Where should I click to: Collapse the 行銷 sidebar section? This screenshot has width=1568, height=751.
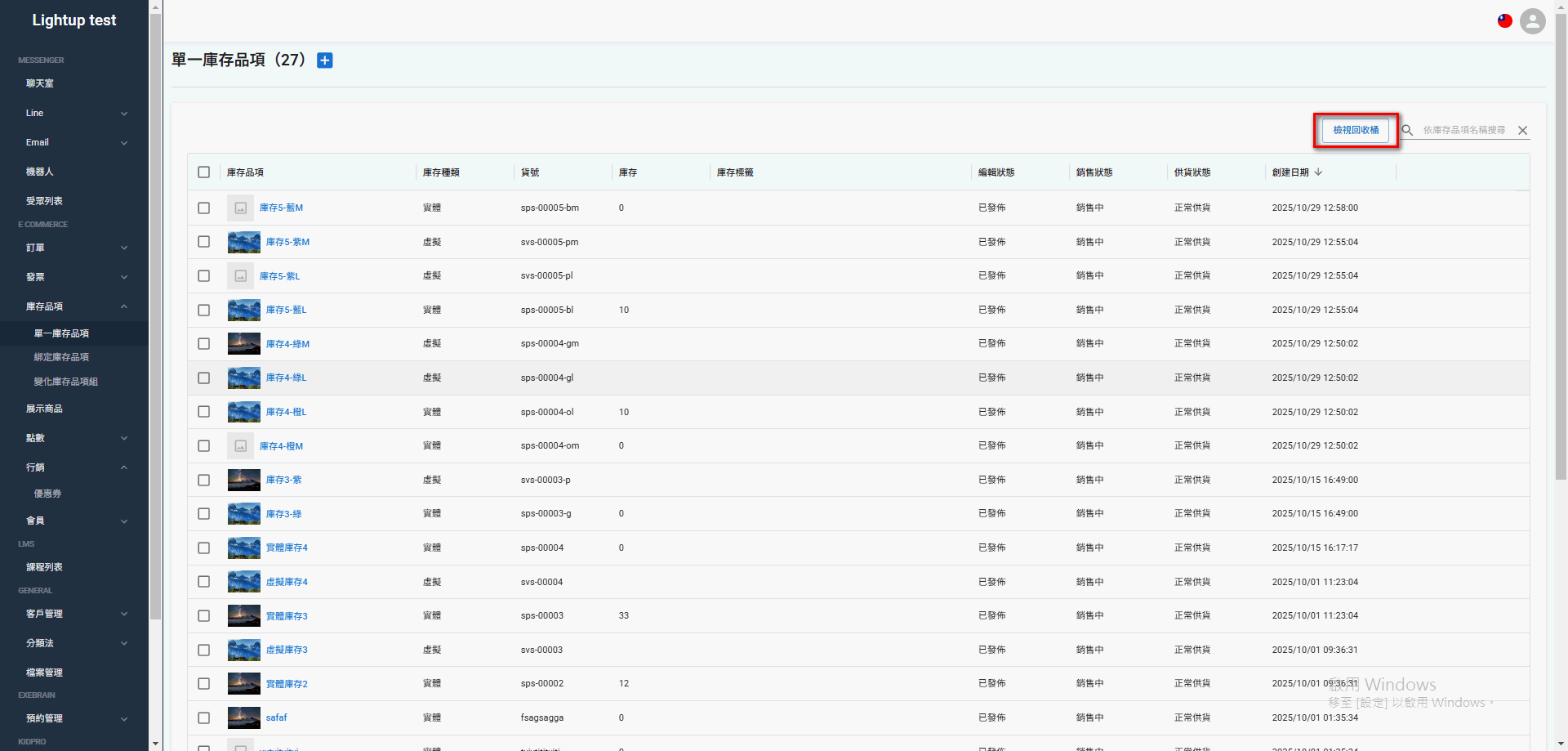[35, 467]
